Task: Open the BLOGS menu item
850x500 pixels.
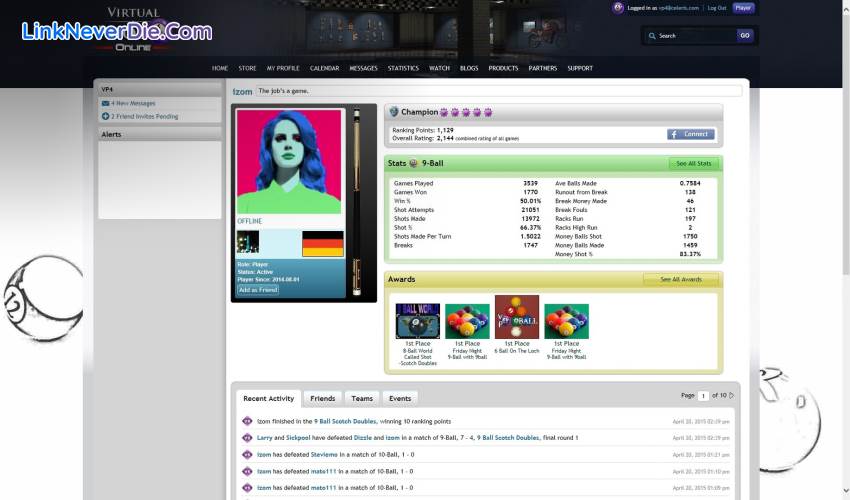Action: pos(469,68)
